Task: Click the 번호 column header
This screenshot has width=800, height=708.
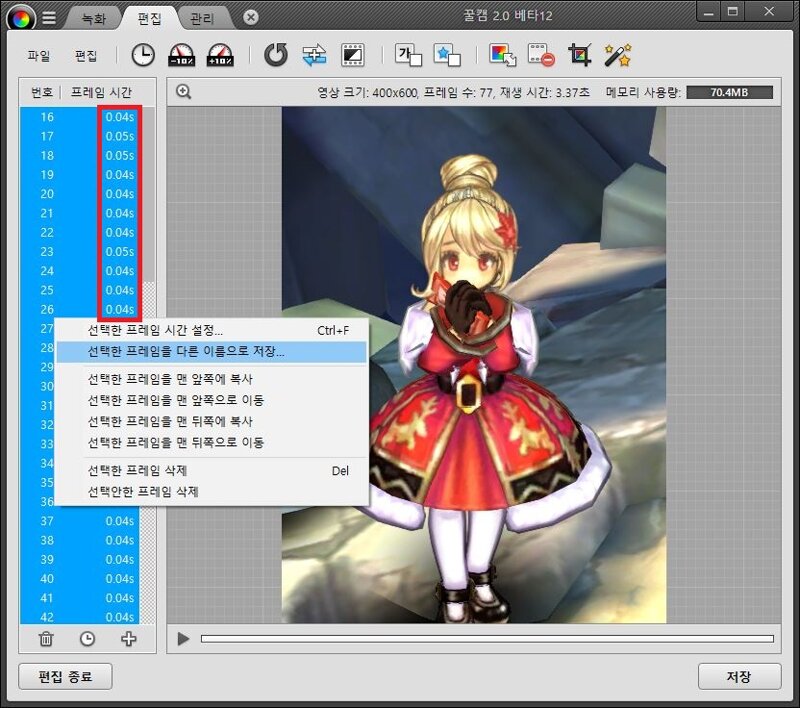Action: (x=42, y=92)
